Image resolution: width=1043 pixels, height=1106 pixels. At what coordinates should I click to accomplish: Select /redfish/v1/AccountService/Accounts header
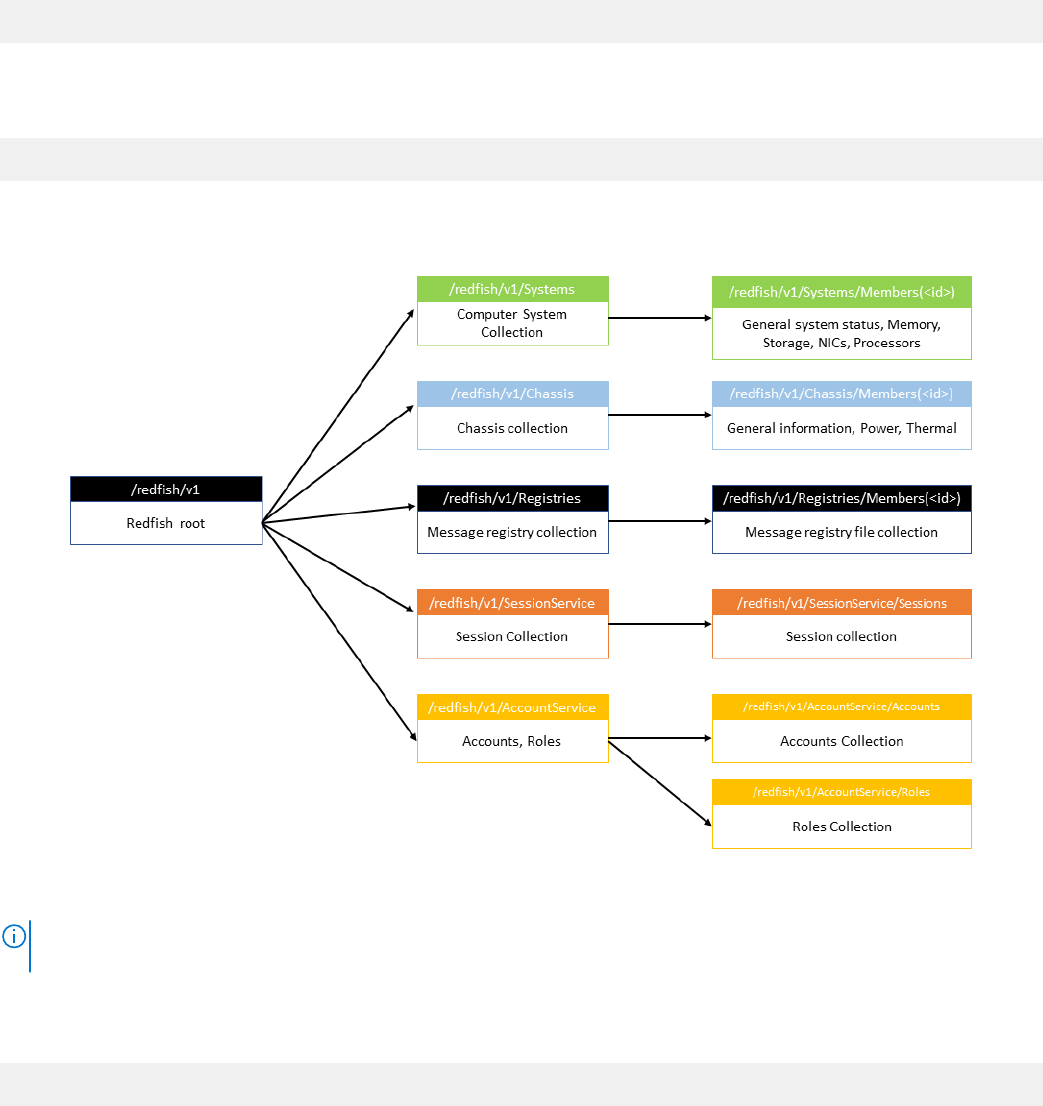pos(841,707)
